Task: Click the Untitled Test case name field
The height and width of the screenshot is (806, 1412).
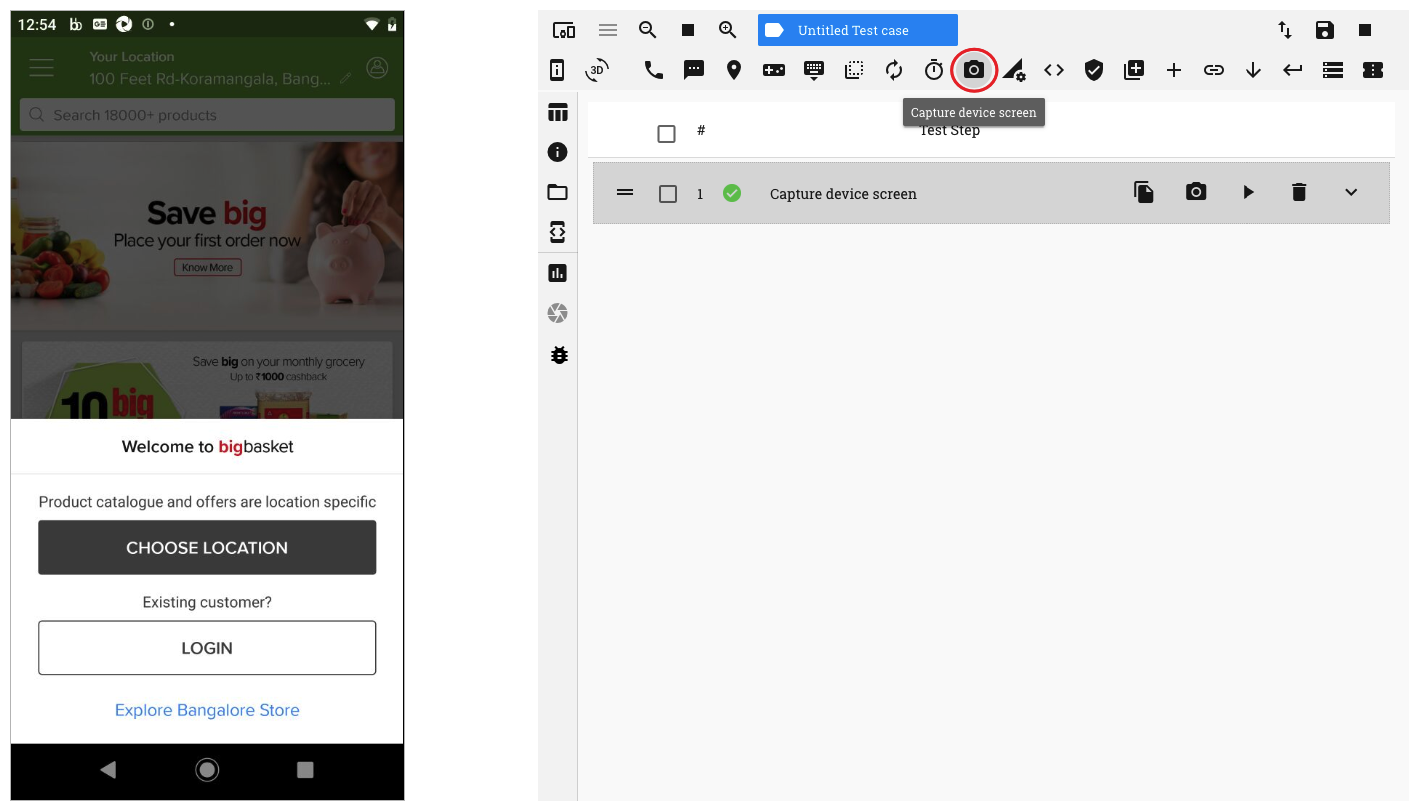Action: [x=857, y=30]
